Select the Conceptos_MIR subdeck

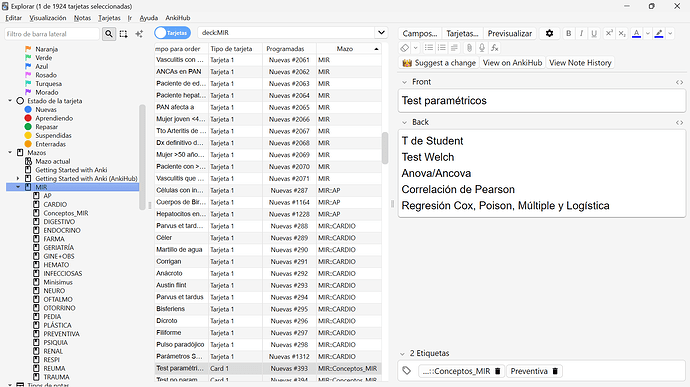pyautogui.click(x=66, y=213)
